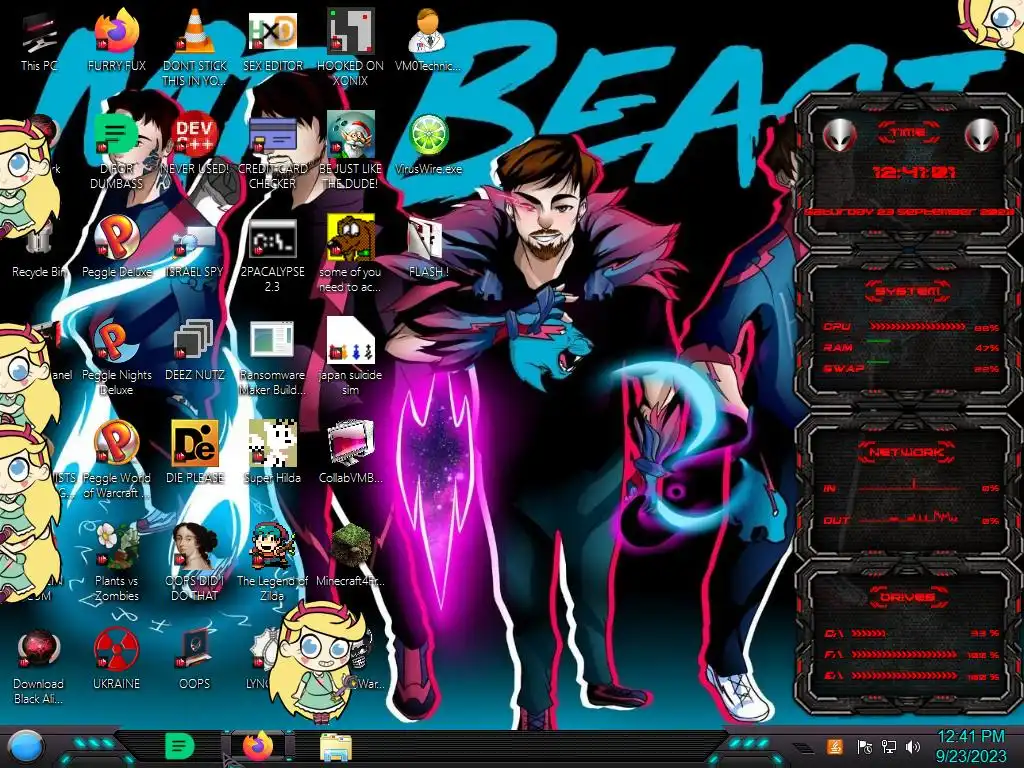Click the right alien head in the Time widget

click(982, 135)
